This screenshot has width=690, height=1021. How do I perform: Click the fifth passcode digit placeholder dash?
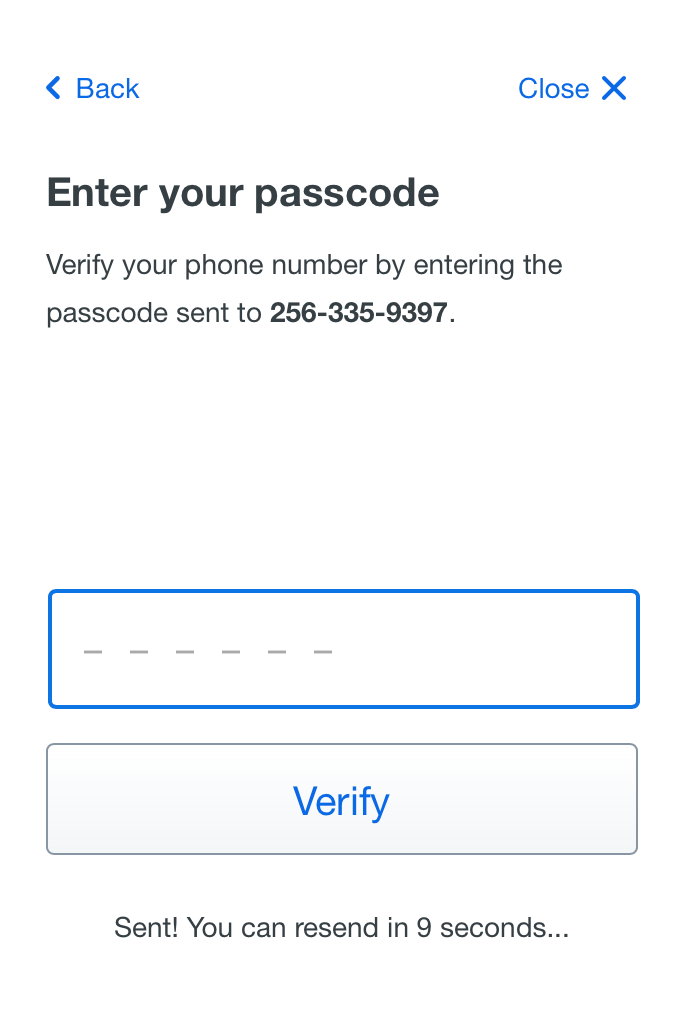[277, 652]
